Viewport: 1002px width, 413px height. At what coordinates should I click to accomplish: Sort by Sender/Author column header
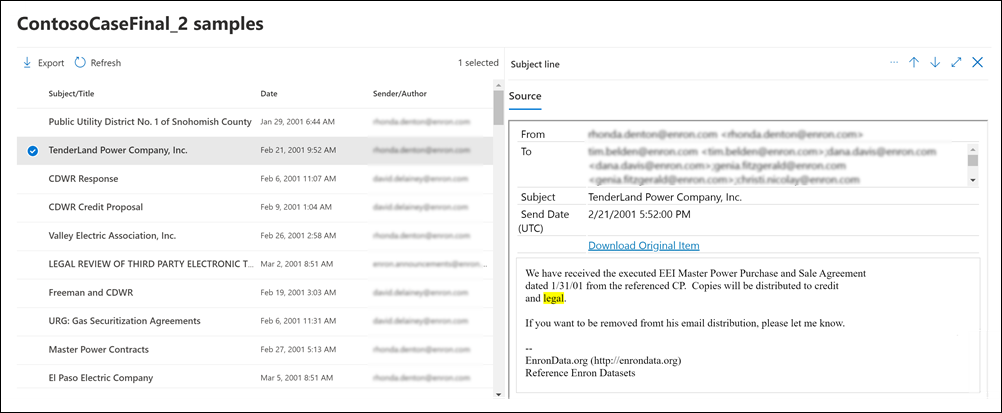coord(399,93)
